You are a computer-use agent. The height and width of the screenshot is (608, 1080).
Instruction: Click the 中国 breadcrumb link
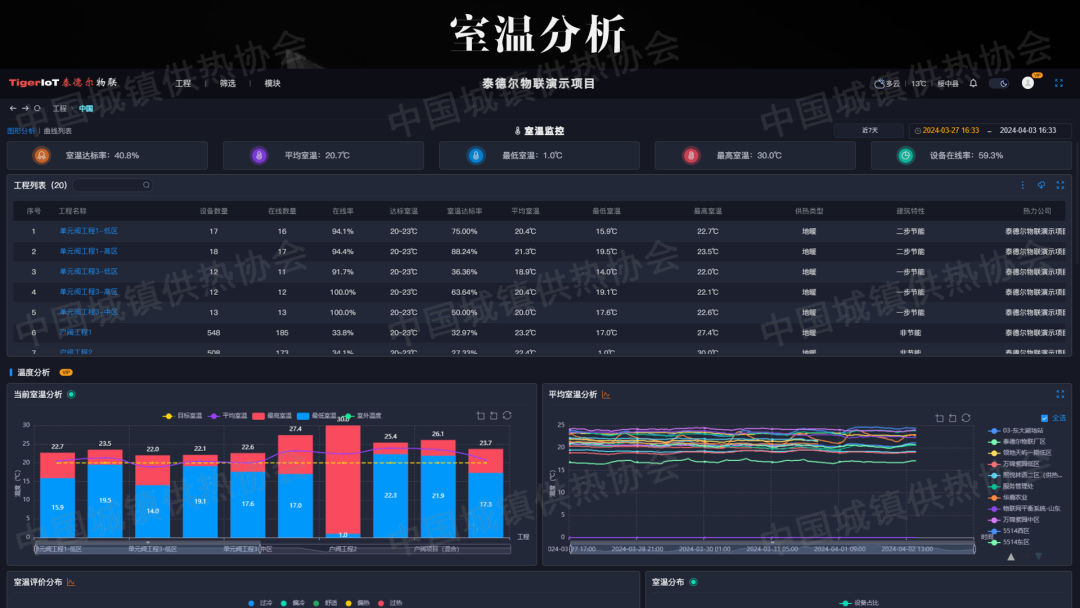[x=85, y=108]
